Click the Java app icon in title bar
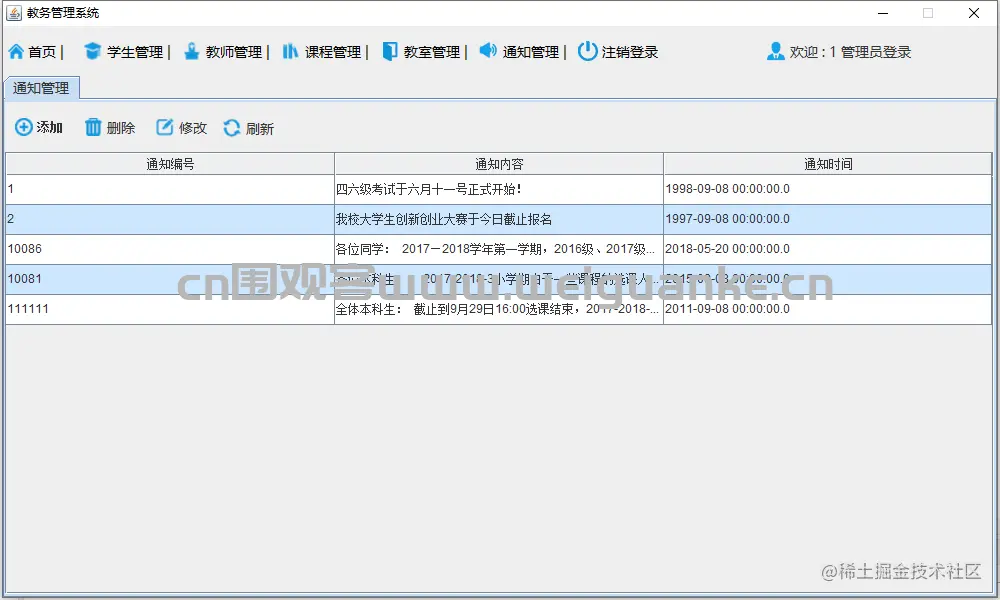Image resolution: width=1000 pixels, height=600 pixels. [x=14, y=13]
